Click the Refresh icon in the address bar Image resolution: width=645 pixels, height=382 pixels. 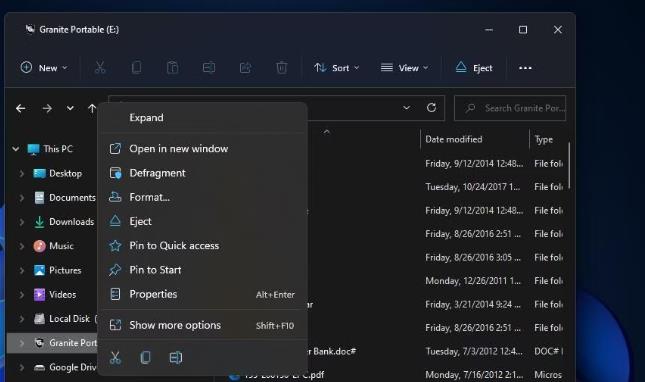pyautogui.click(x=431, y=108)
